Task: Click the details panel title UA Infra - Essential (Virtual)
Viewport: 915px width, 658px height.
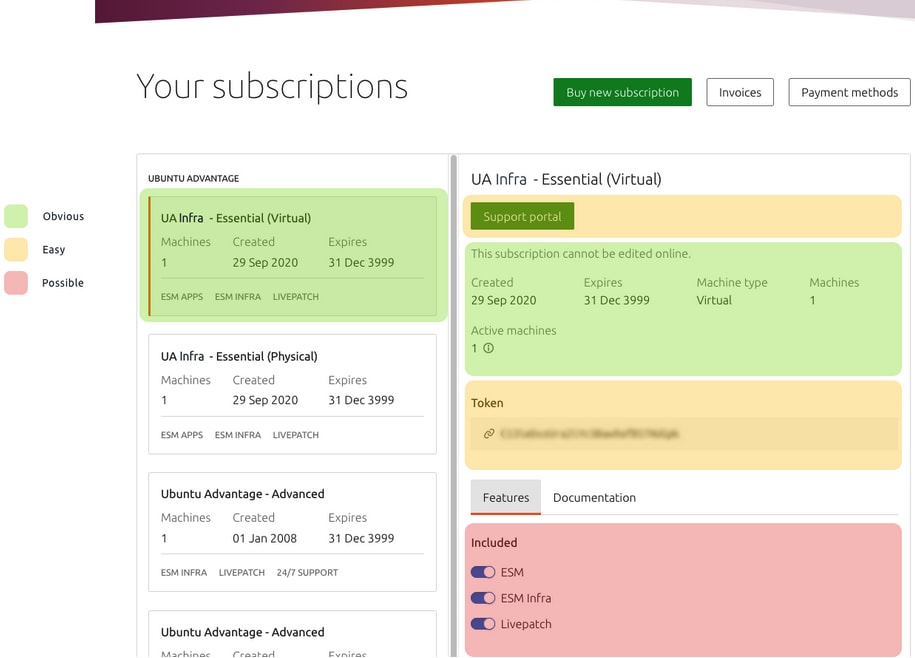Action: pos(566,179)
